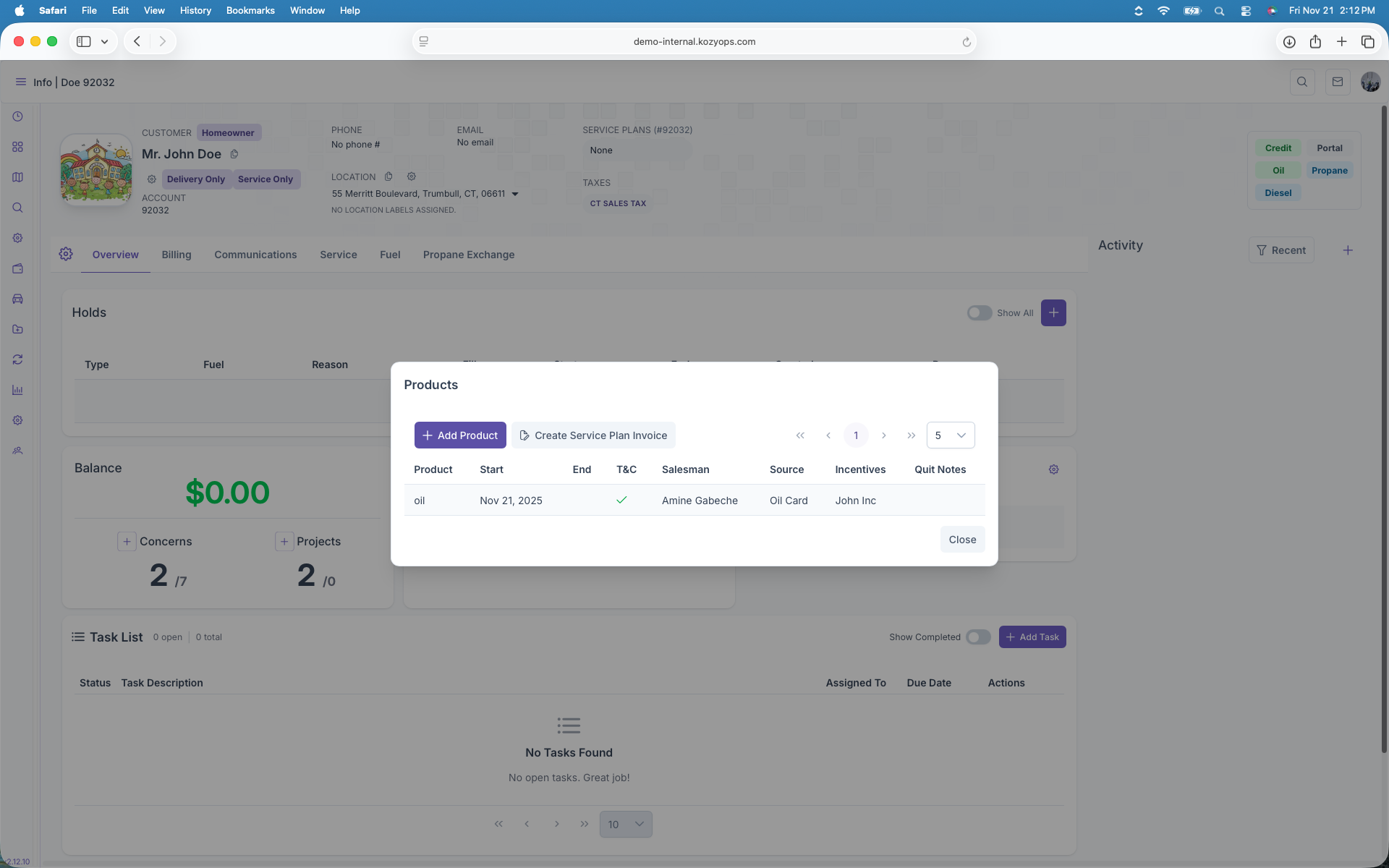Image resolution: width=1389 pixels, height=868 pixels.
Task: Open the products page size dropdown showing 5
Action: tap(950, 435)
